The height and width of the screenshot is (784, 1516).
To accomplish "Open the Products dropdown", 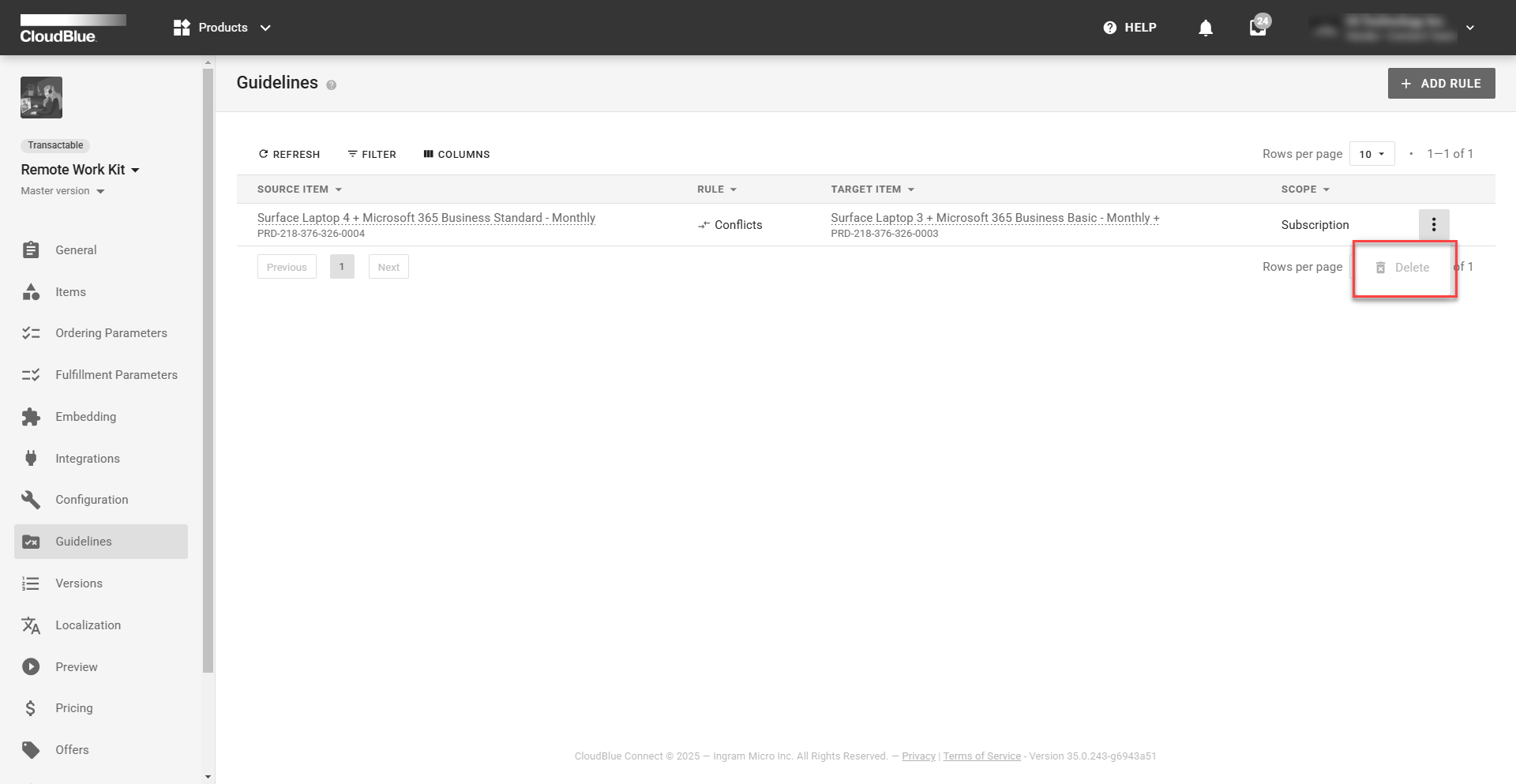I will click(x=222, y=28).
